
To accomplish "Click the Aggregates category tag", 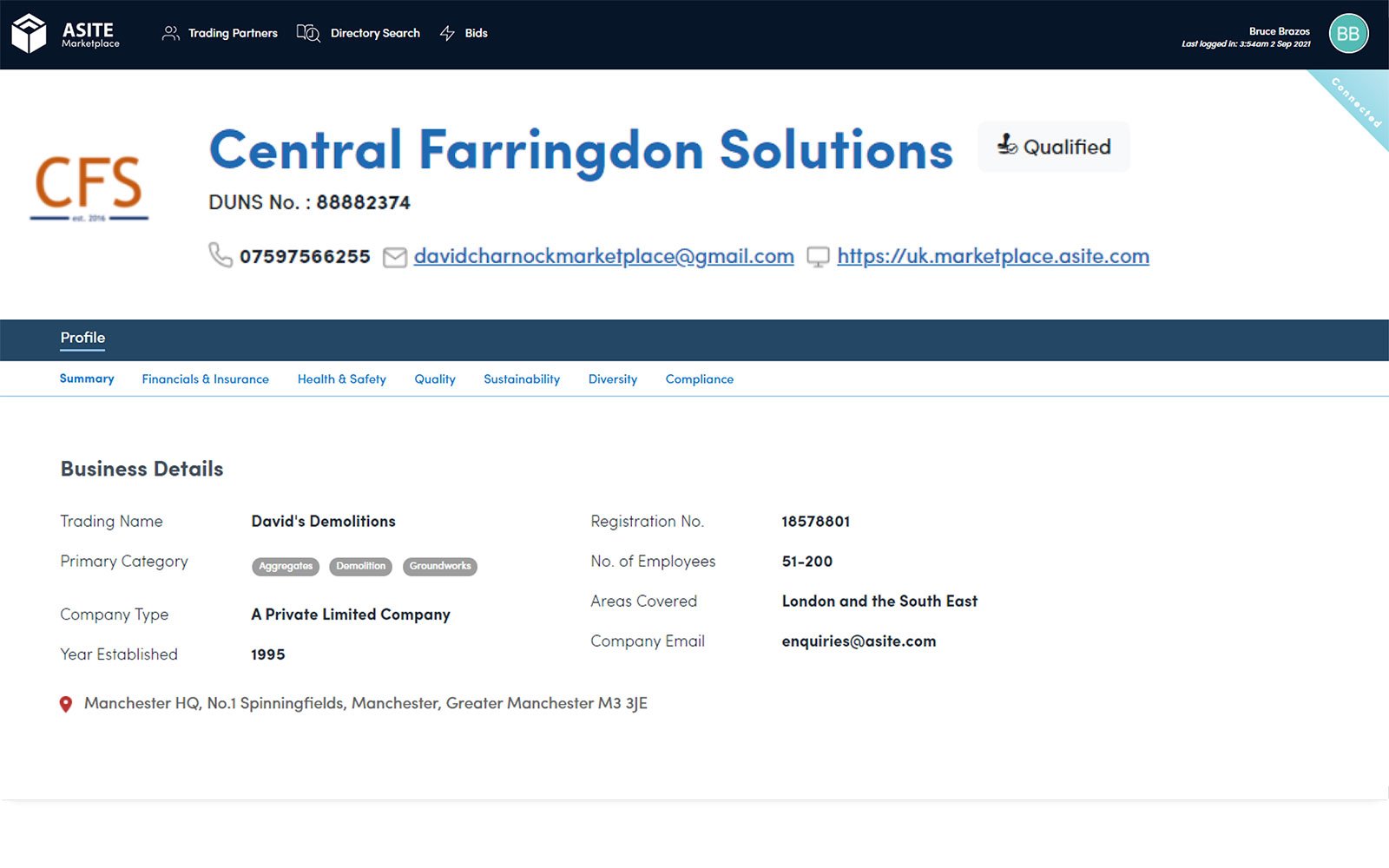I will pos(286,567).
